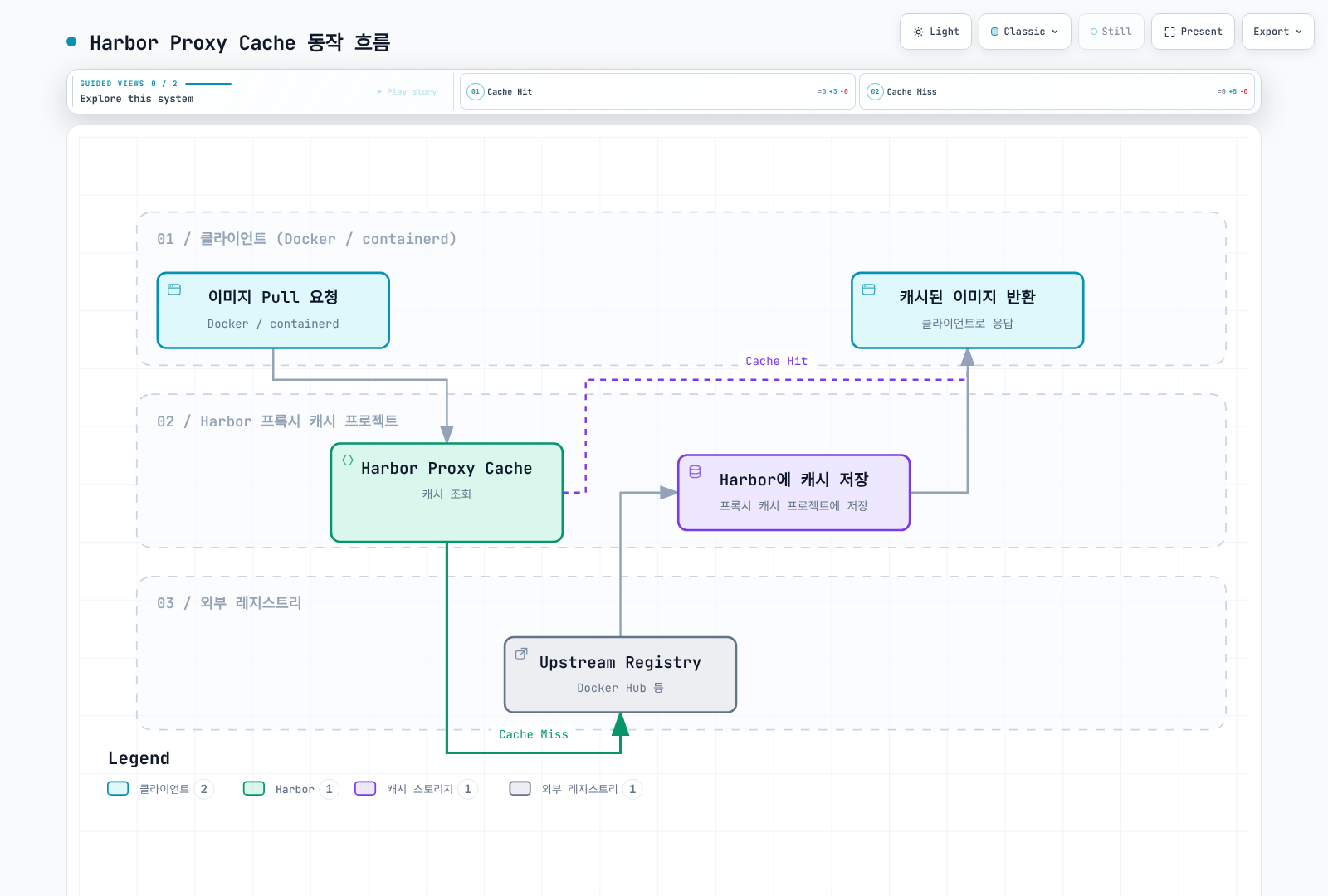
Task: Click the 01 badge of Cache Hit
Action: click(476, 92)
